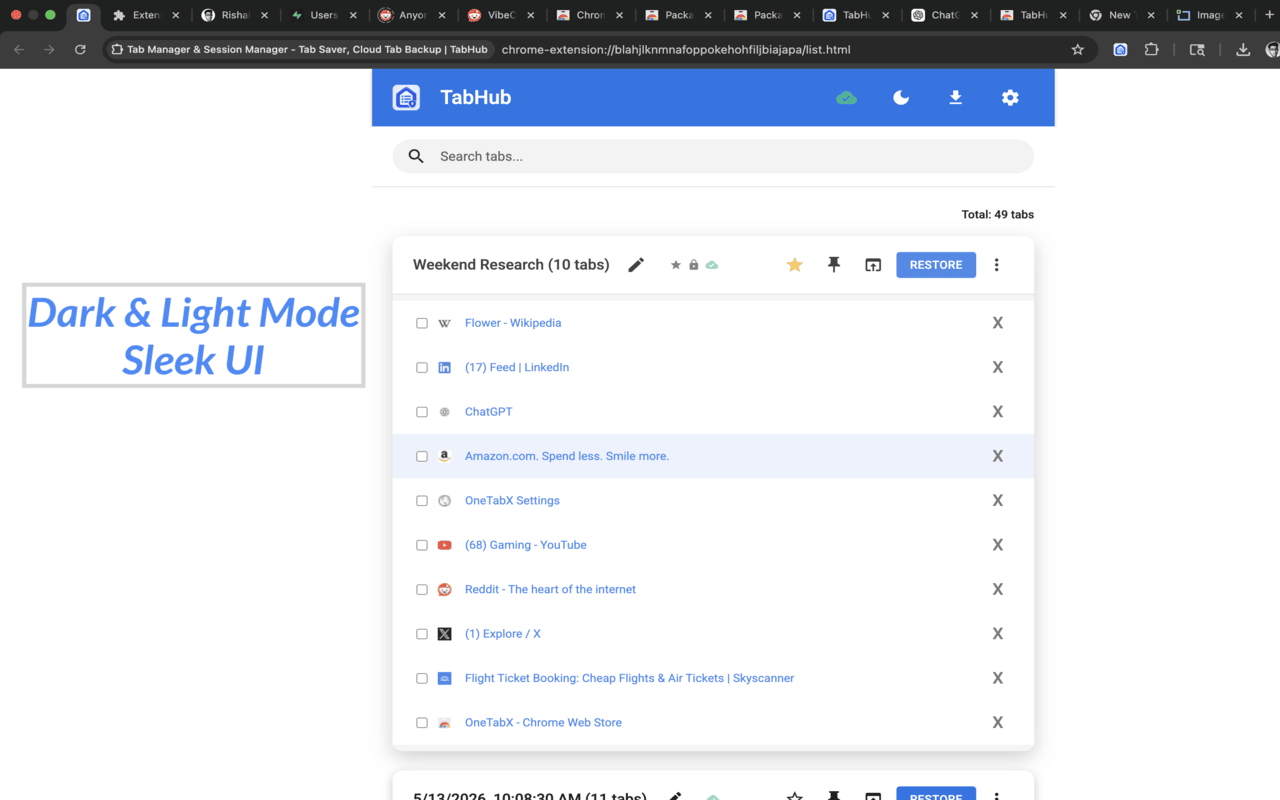Check the ChatGPT row checkbox
This screenshot has height=800, width=1280.
tap(422, 412)
